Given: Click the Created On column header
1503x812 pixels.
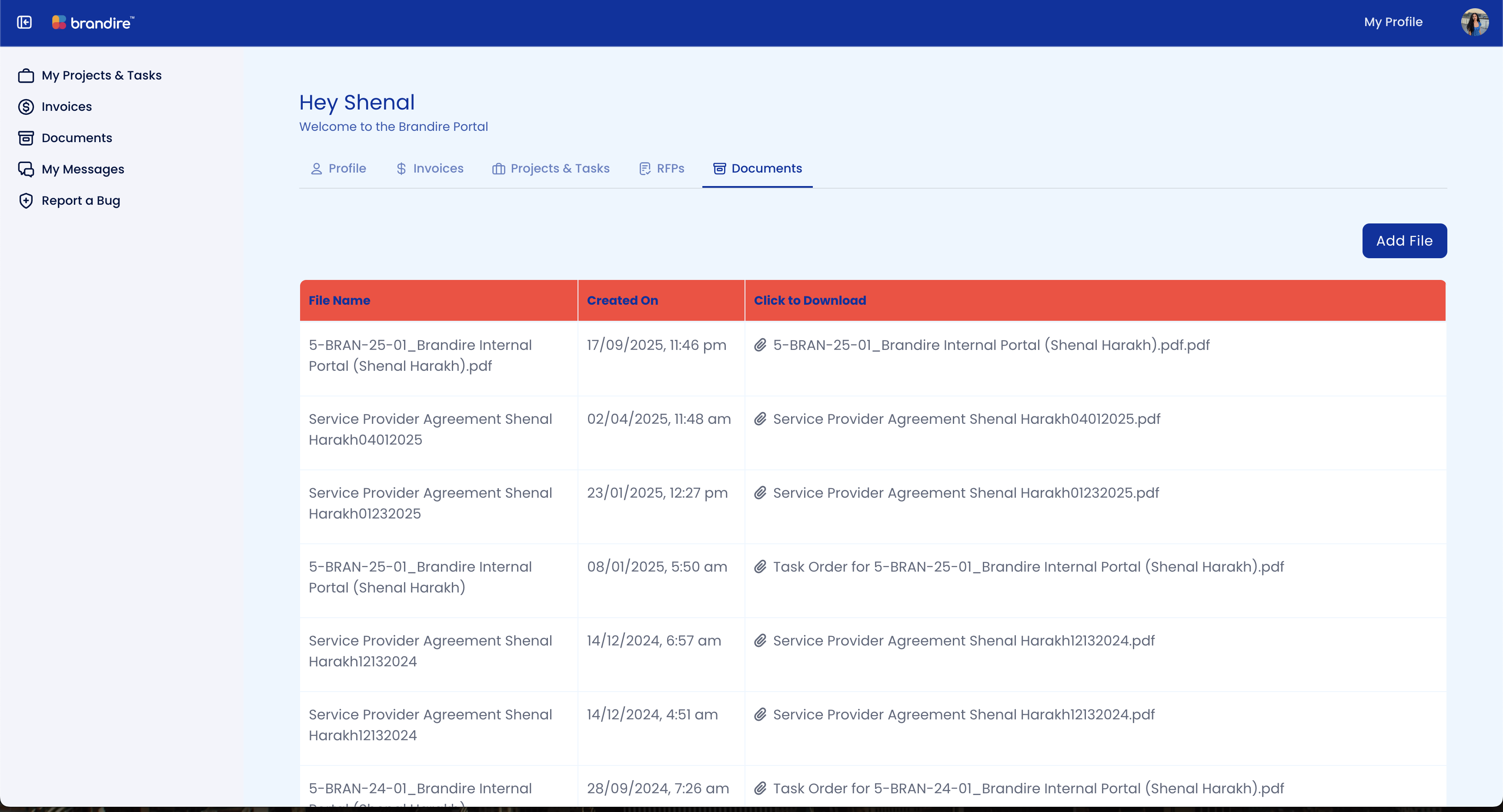Looking at the screenshot, I should [x=622, y=300].
